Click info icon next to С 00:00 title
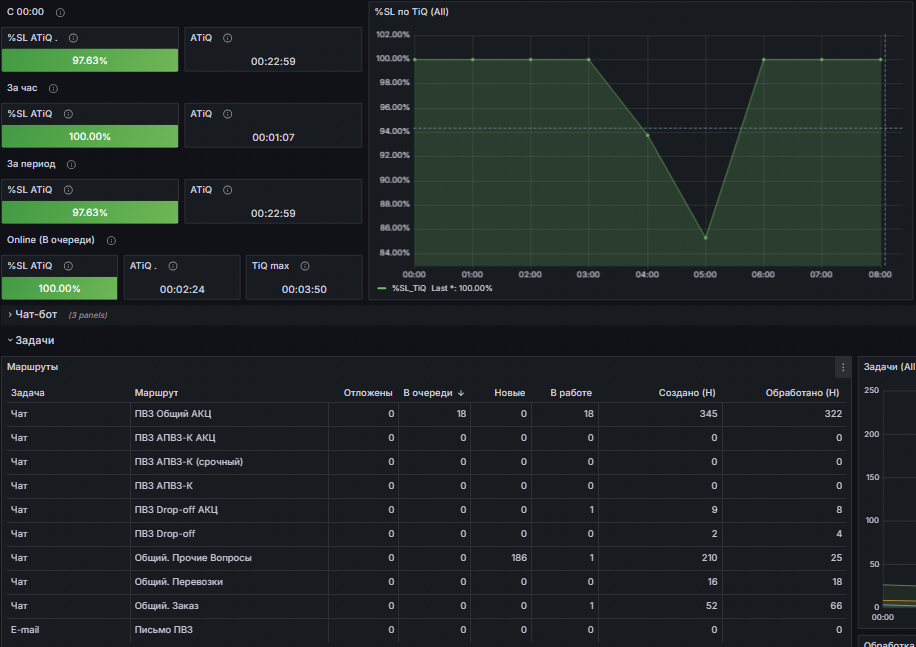The width and height of the screenshot is (916, 647). tap(60, 12)
